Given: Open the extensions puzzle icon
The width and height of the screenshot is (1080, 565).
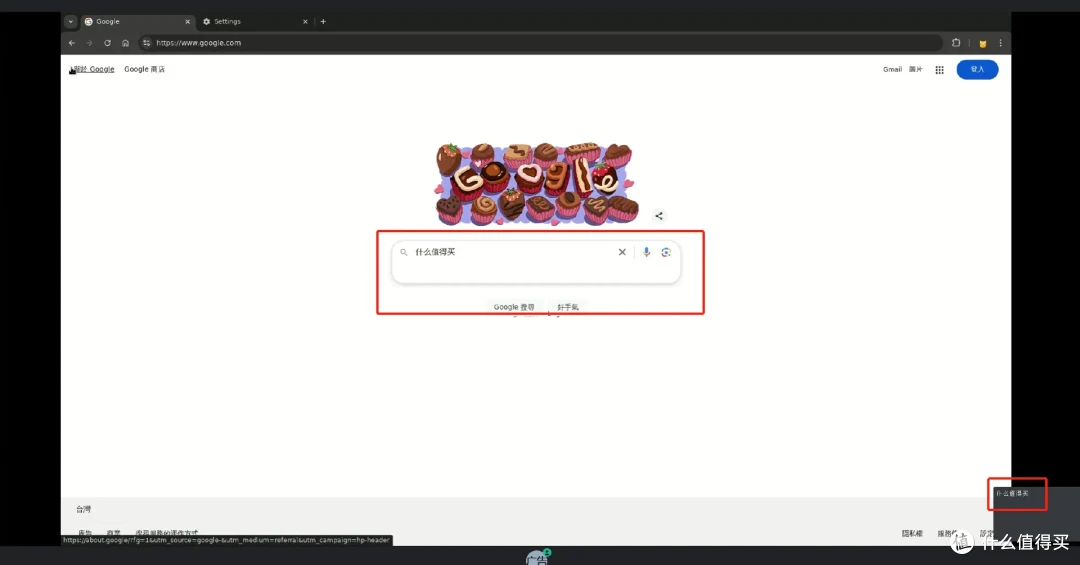Looking at the screenshot, I should click(956, 43).
